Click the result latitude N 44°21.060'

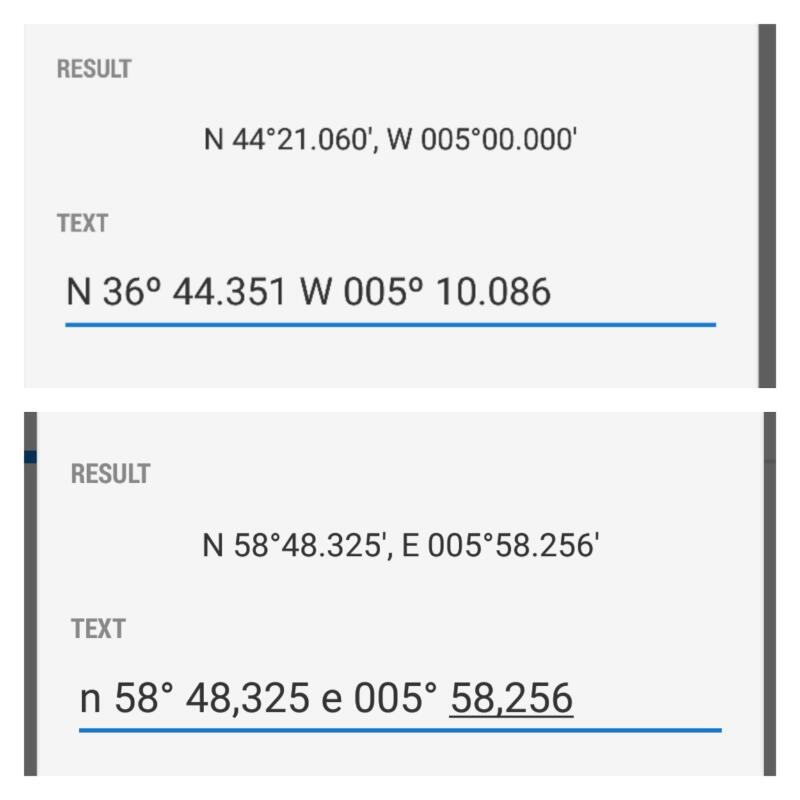tap(287, 139)
